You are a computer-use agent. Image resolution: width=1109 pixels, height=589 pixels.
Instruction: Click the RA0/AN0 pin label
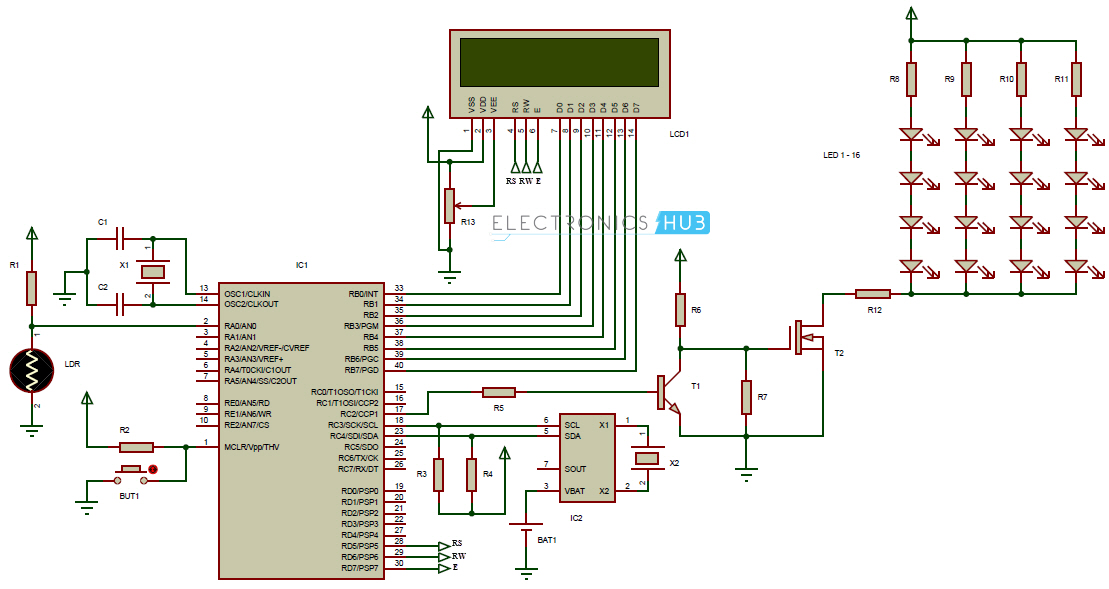click(240, 326)
